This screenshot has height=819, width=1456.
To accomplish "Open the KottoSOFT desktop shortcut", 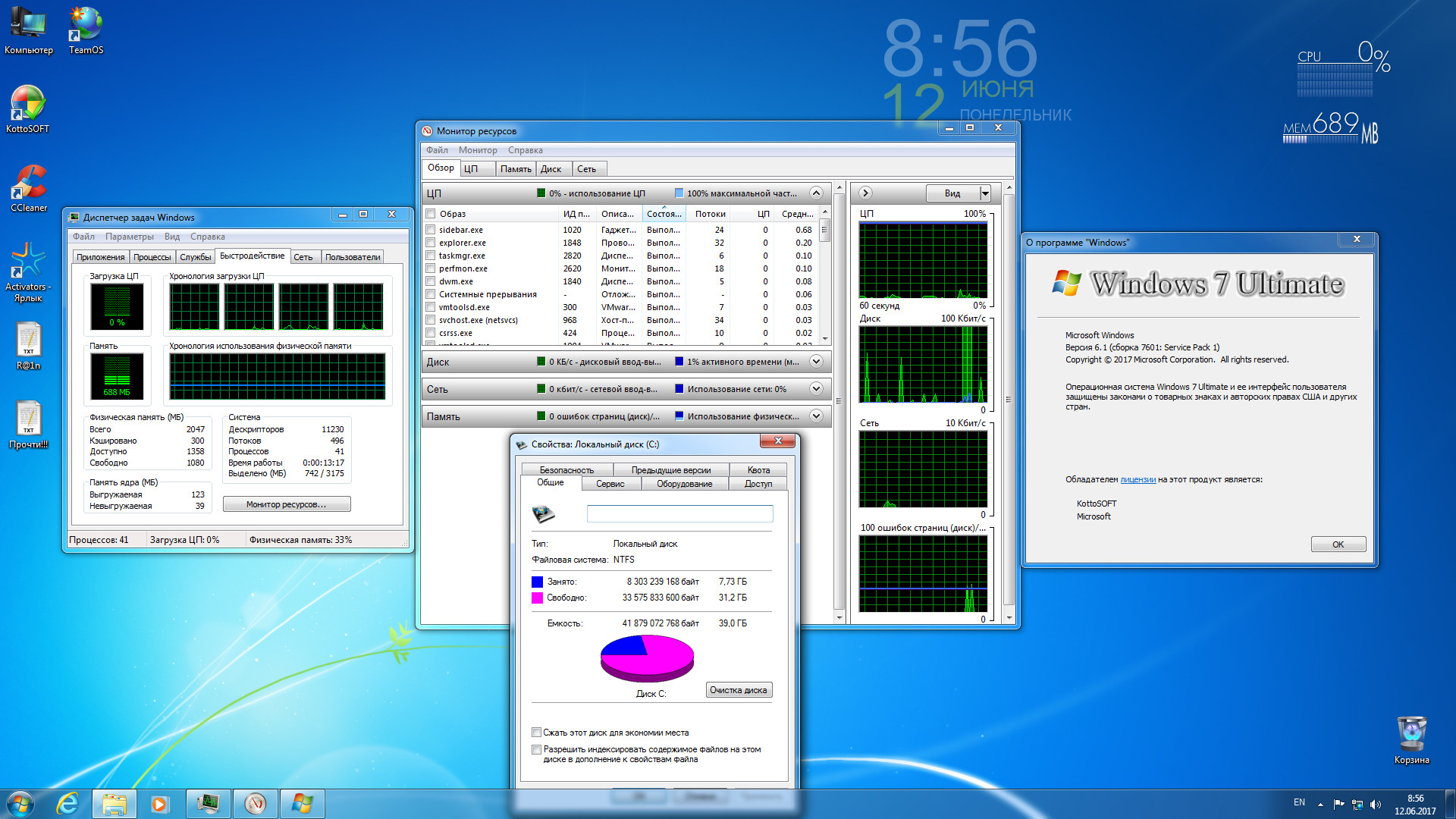I will click(28, 108).
